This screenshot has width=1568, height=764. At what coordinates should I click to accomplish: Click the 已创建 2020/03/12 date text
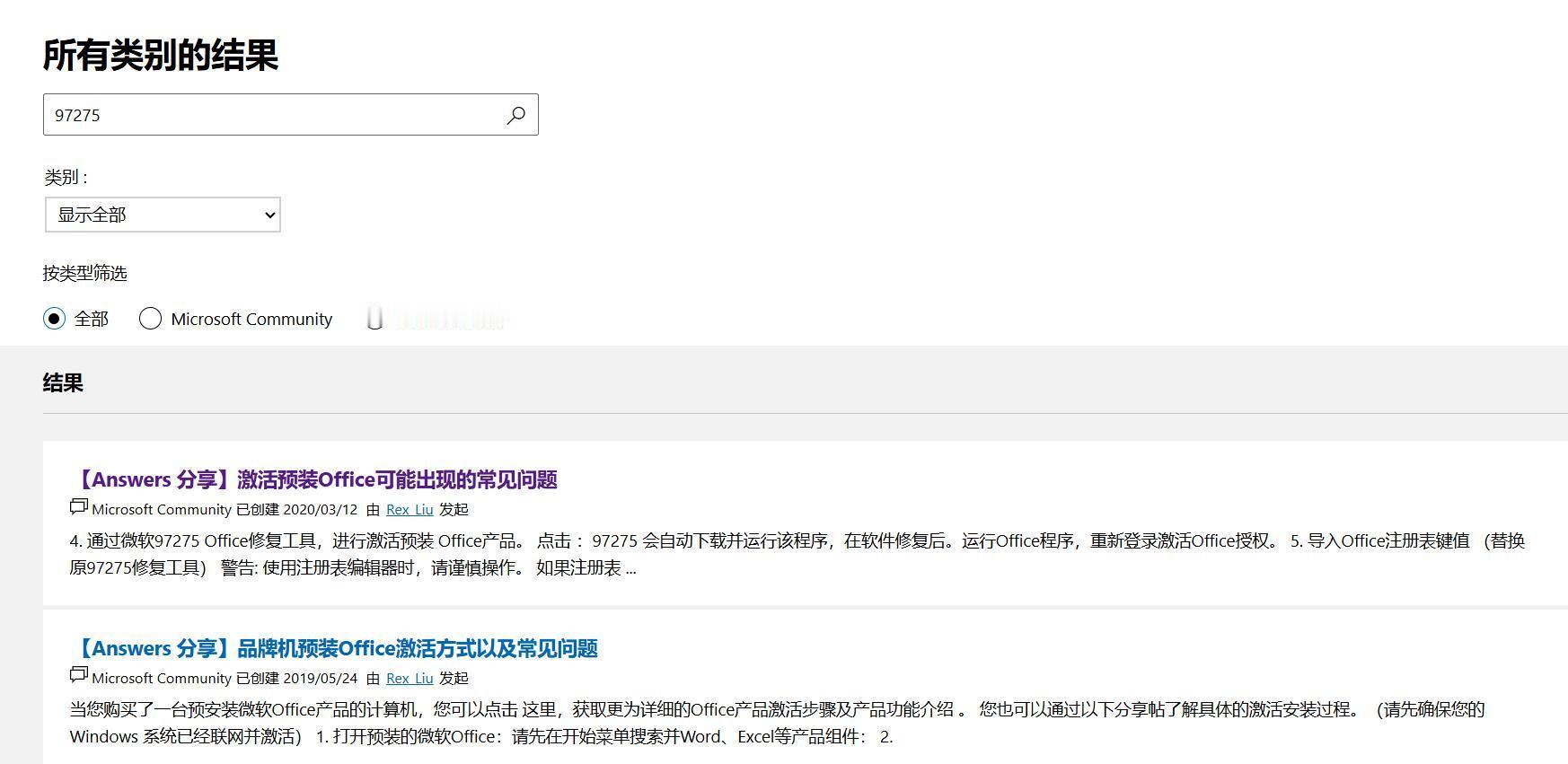[296, 509]
